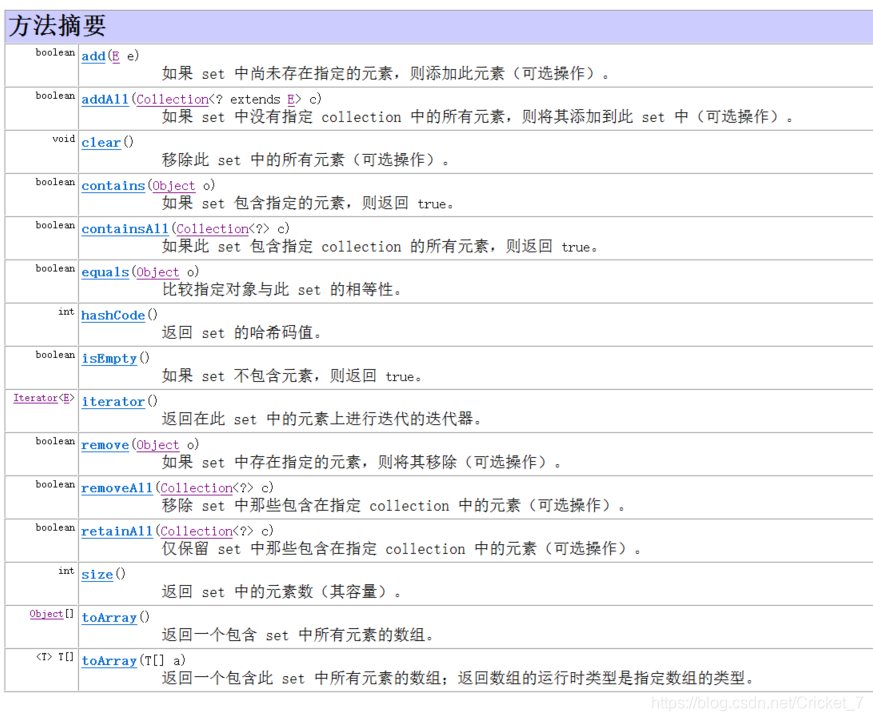Image resolution: width=873 pixels, height=721 pixels.
Task: Open the equals method link
Action: click(x=105, y=272)
